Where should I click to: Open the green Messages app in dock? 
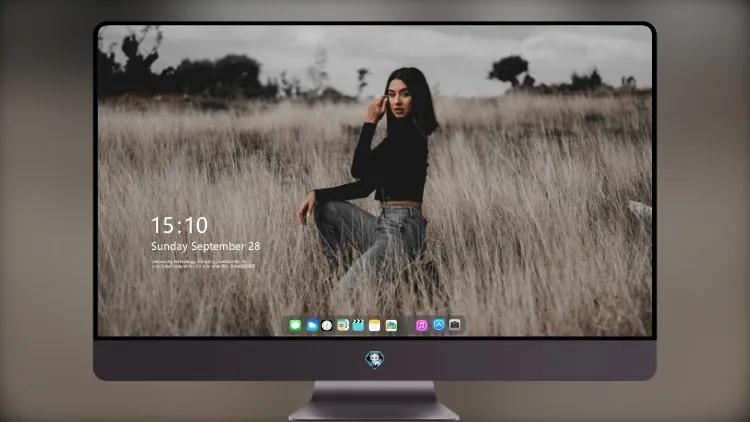pos(295,325)
